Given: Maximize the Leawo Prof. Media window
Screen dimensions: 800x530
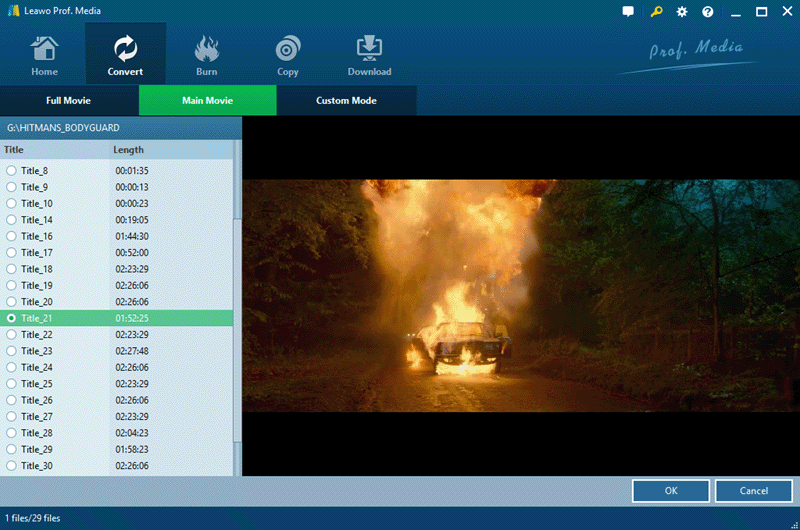Looking at the screenshot, I should pos(761,11).
